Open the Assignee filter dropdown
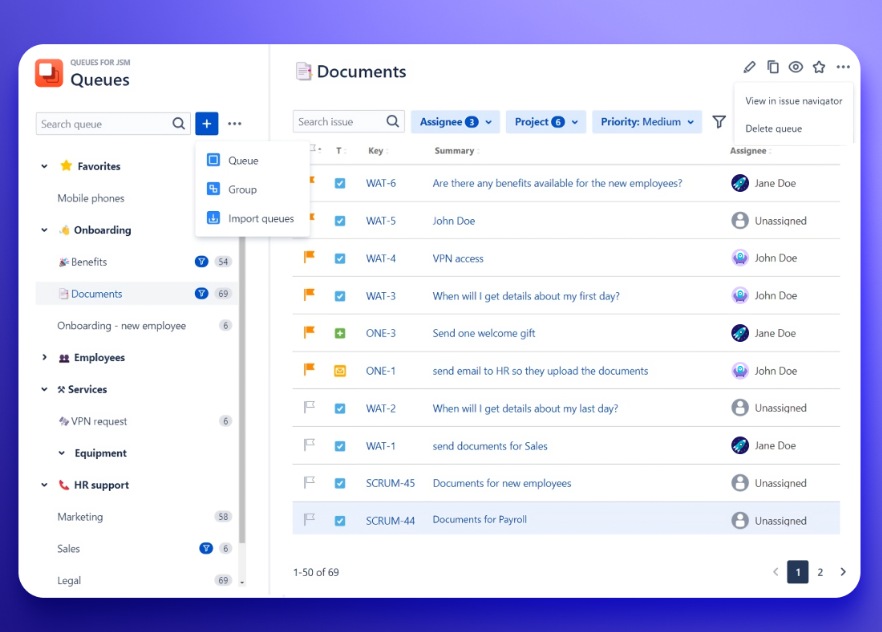This screenshot has height=632, width=882. (x=455, y=121)
